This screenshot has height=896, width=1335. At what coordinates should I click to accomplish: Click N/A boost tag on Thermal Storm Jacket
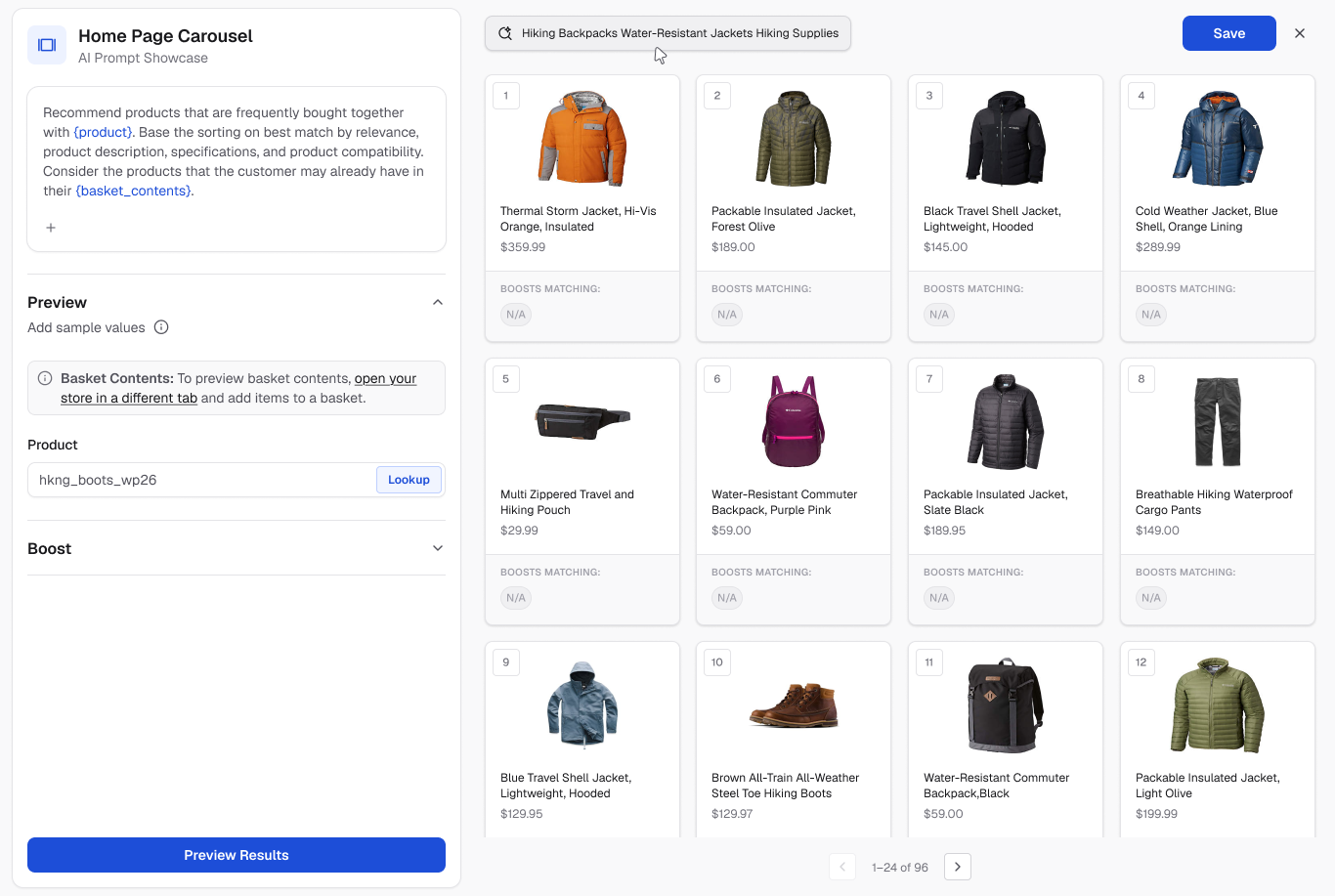516,315
